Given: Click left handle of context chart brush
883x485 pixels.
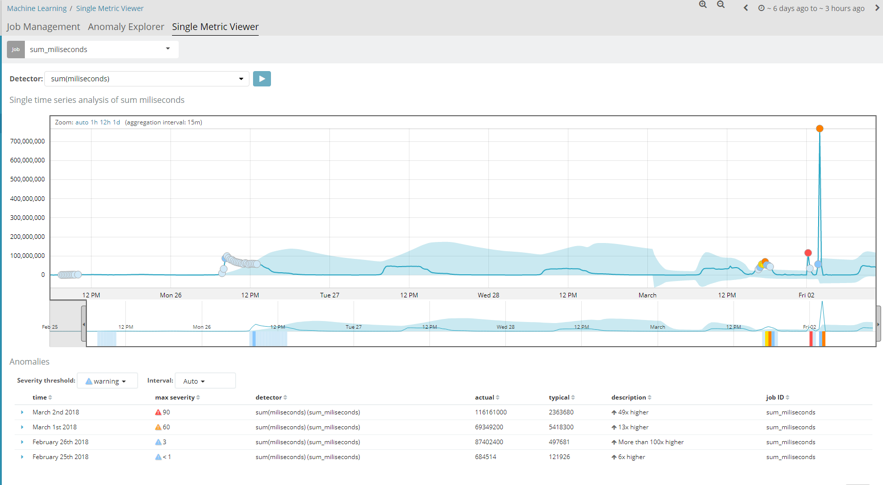Looking at the screenshot, I should tap(84, 324).
